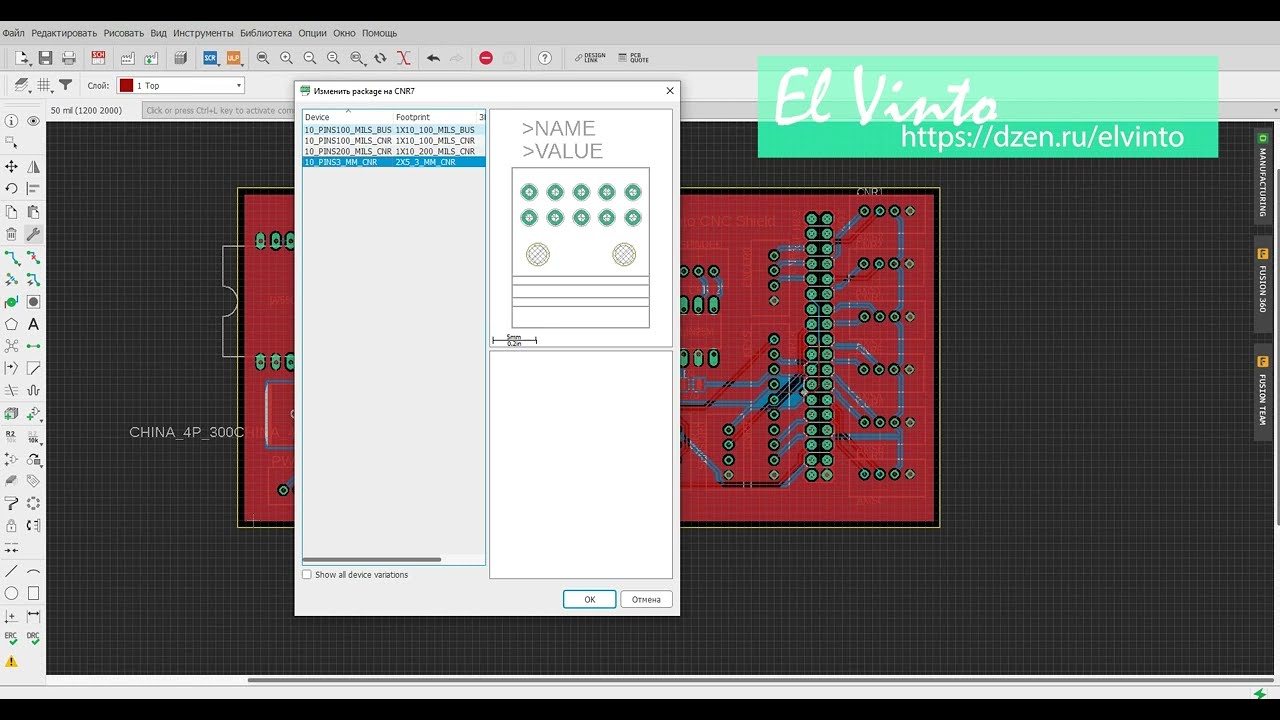
Task: Select the Align tool
Action: coord(33,188)
